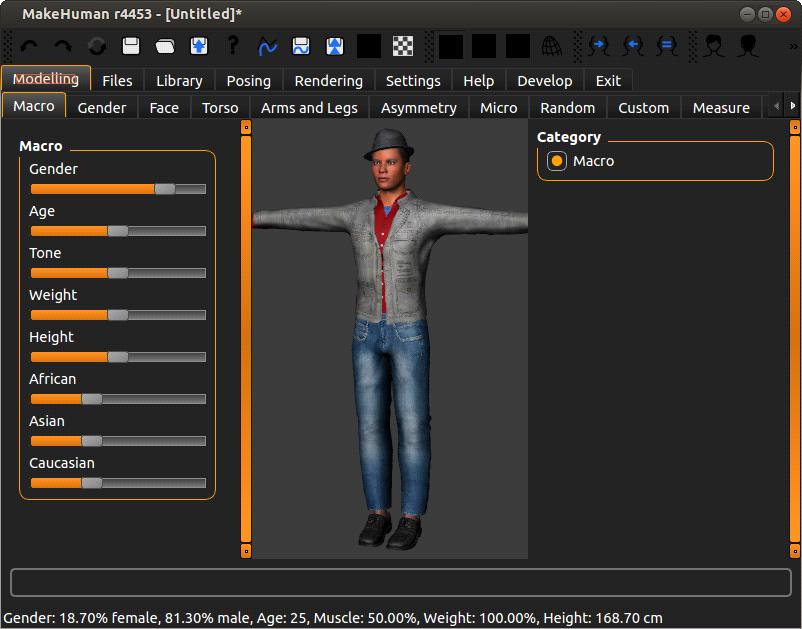Open the Files tab
The image size is (802, 629).
coord(117,81)
